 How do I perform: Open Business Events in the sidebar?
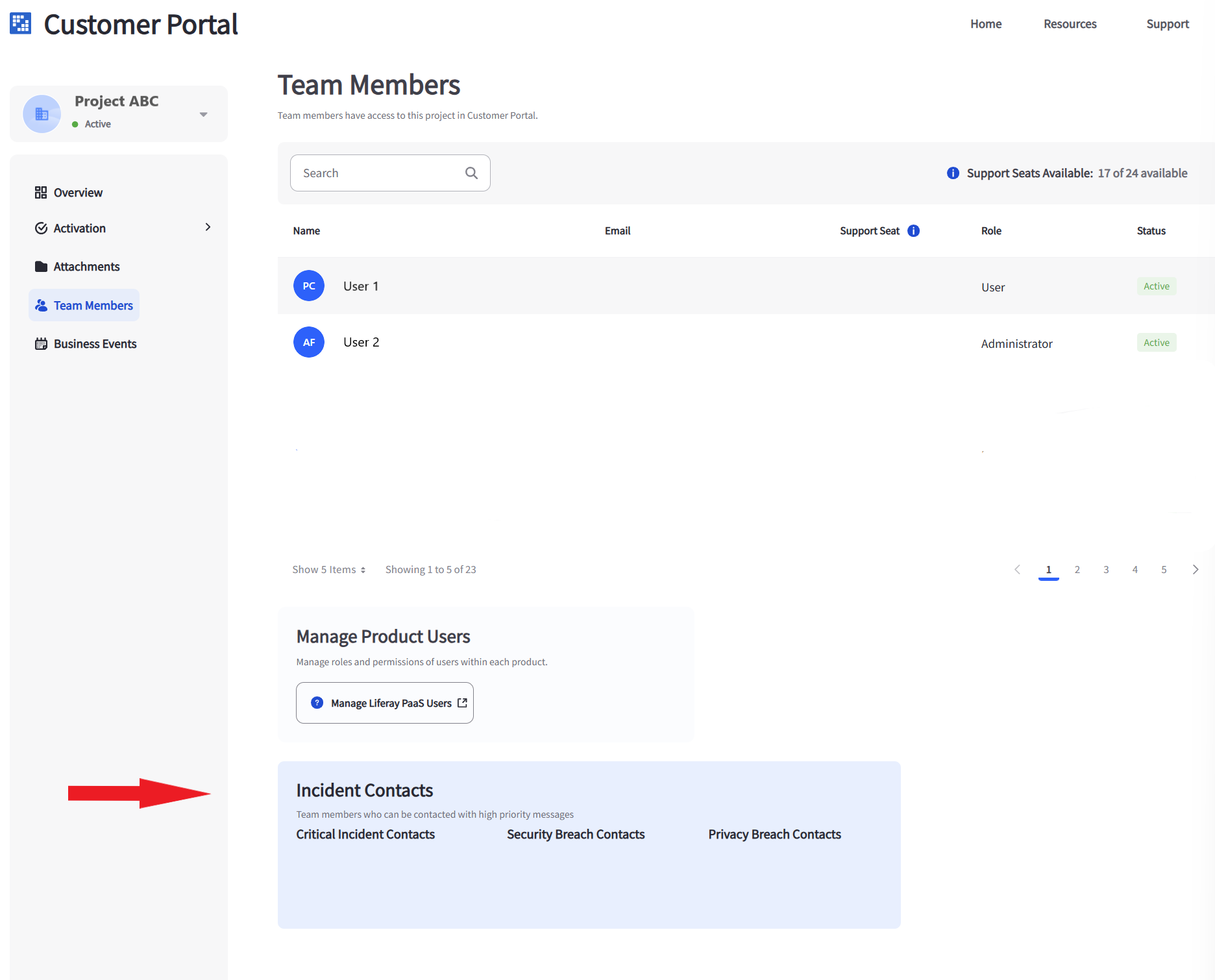tap(95, 344)
